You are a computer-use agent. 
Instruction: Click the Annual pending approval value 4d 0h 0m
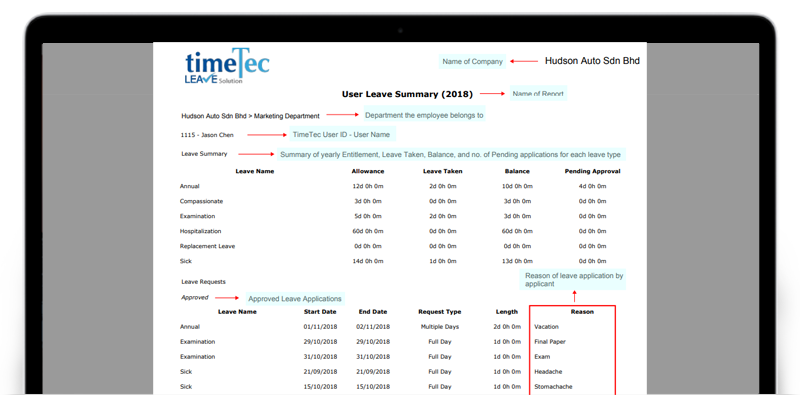[592, 186]
